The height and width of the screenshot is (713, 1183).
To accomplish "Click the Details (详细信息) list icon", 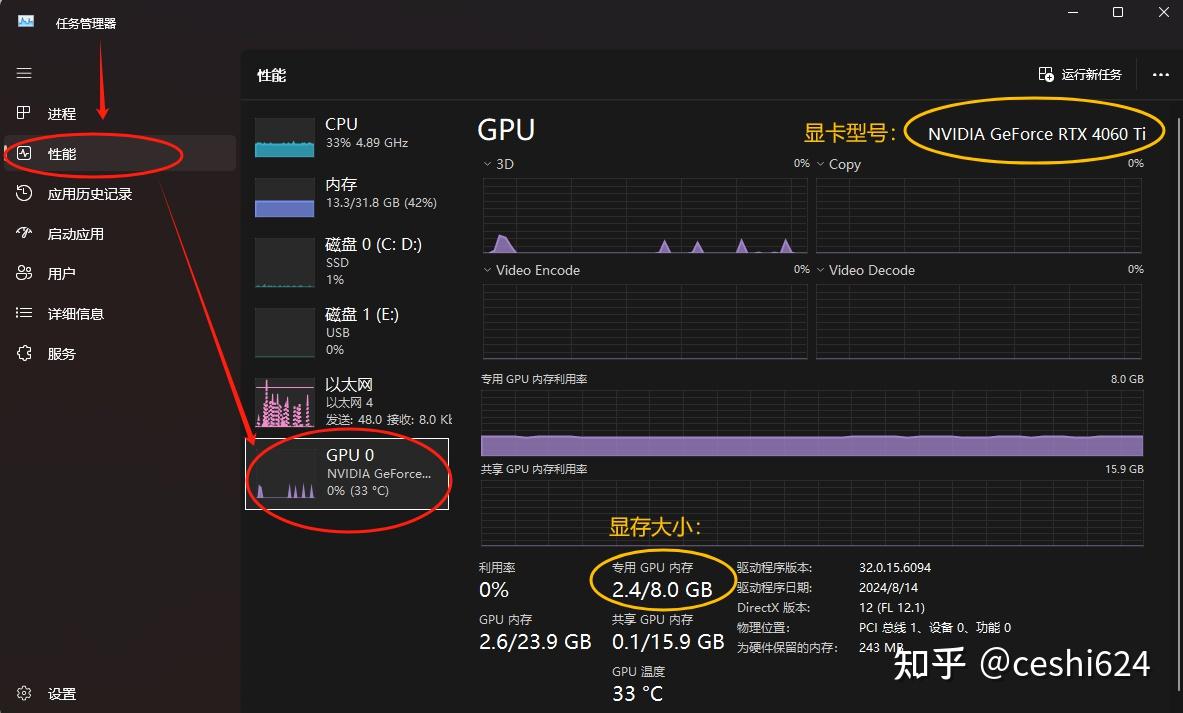I will [x=24, y=313].
